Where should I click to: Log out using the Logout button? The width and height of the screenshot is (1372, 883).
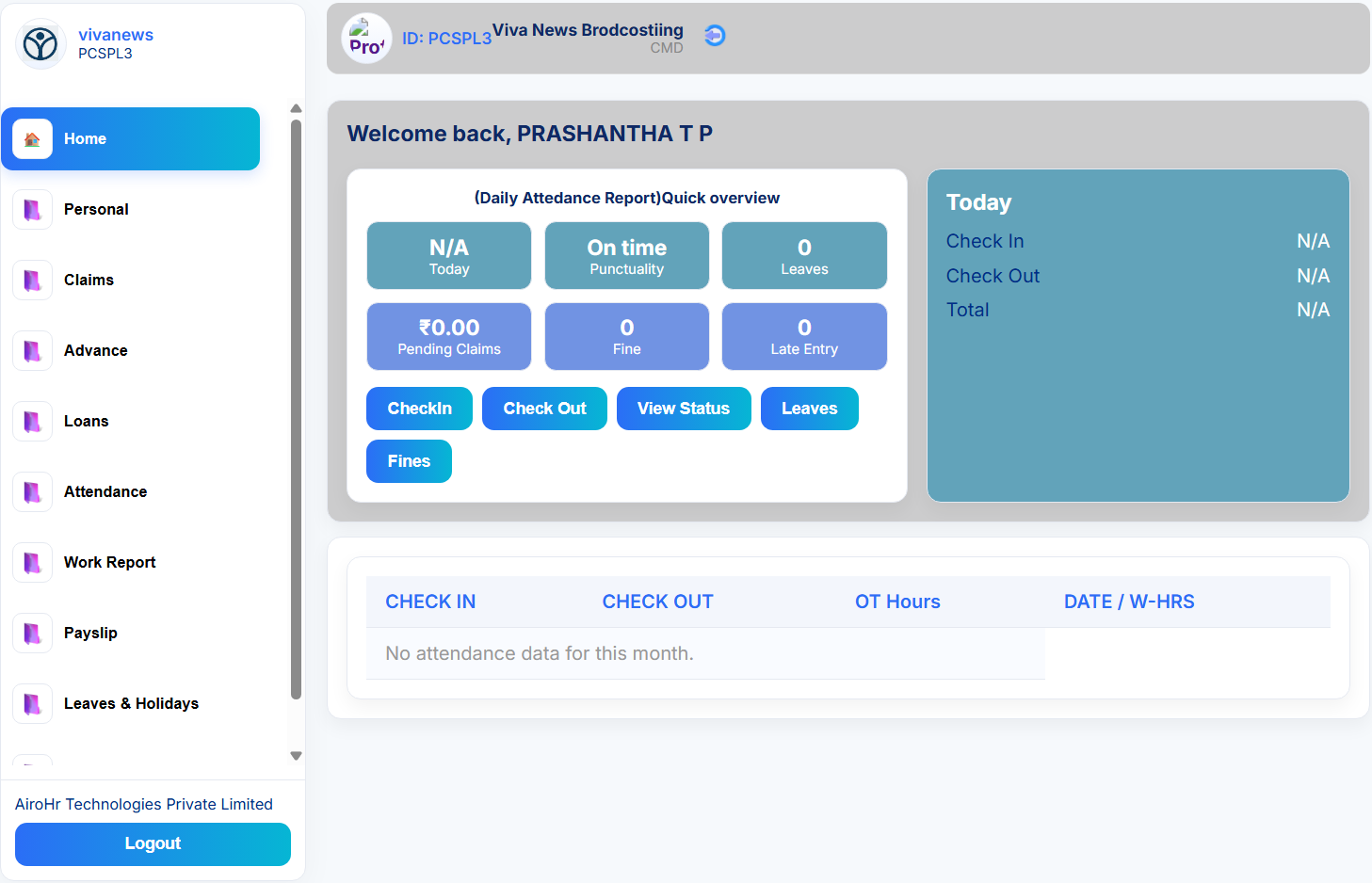(x=153, y=843)
